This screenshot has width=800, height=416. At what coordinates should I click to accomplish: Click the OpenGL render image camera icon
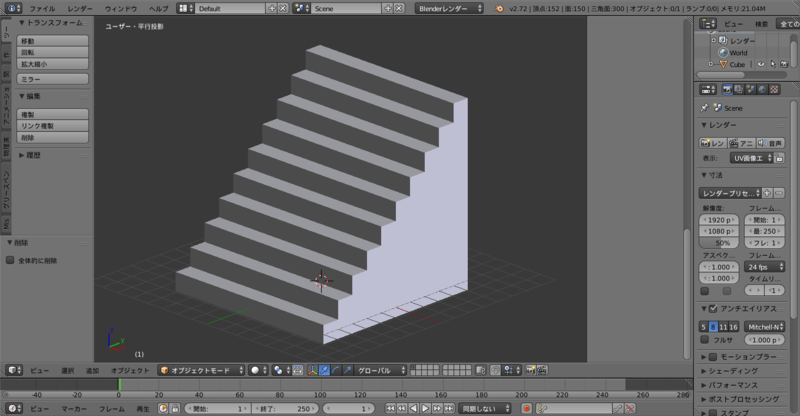pyautogui.click(x=531, y=370)
